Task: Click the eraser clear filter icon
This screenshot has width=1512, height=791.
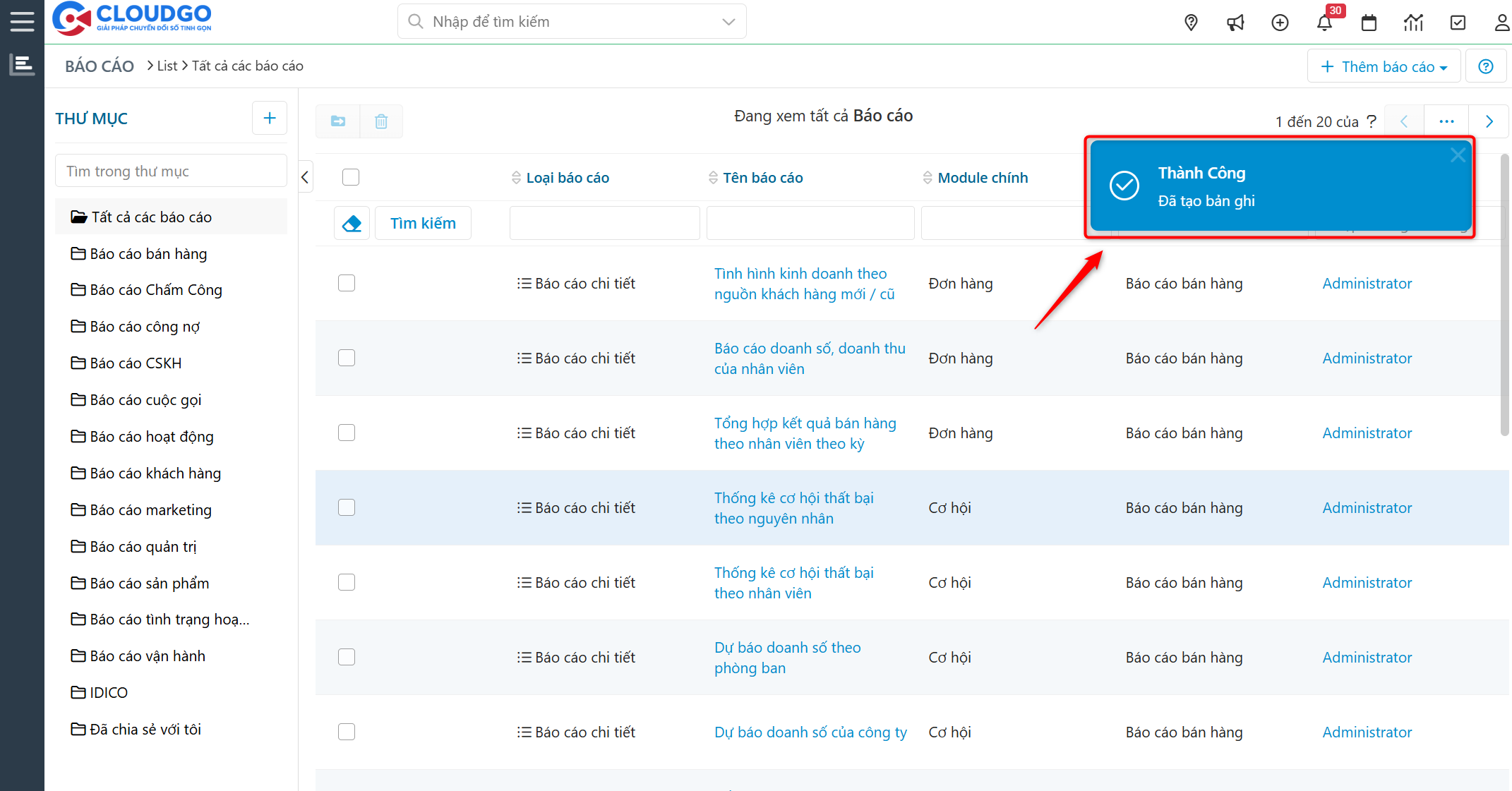Action: click(x=352, y=224)
